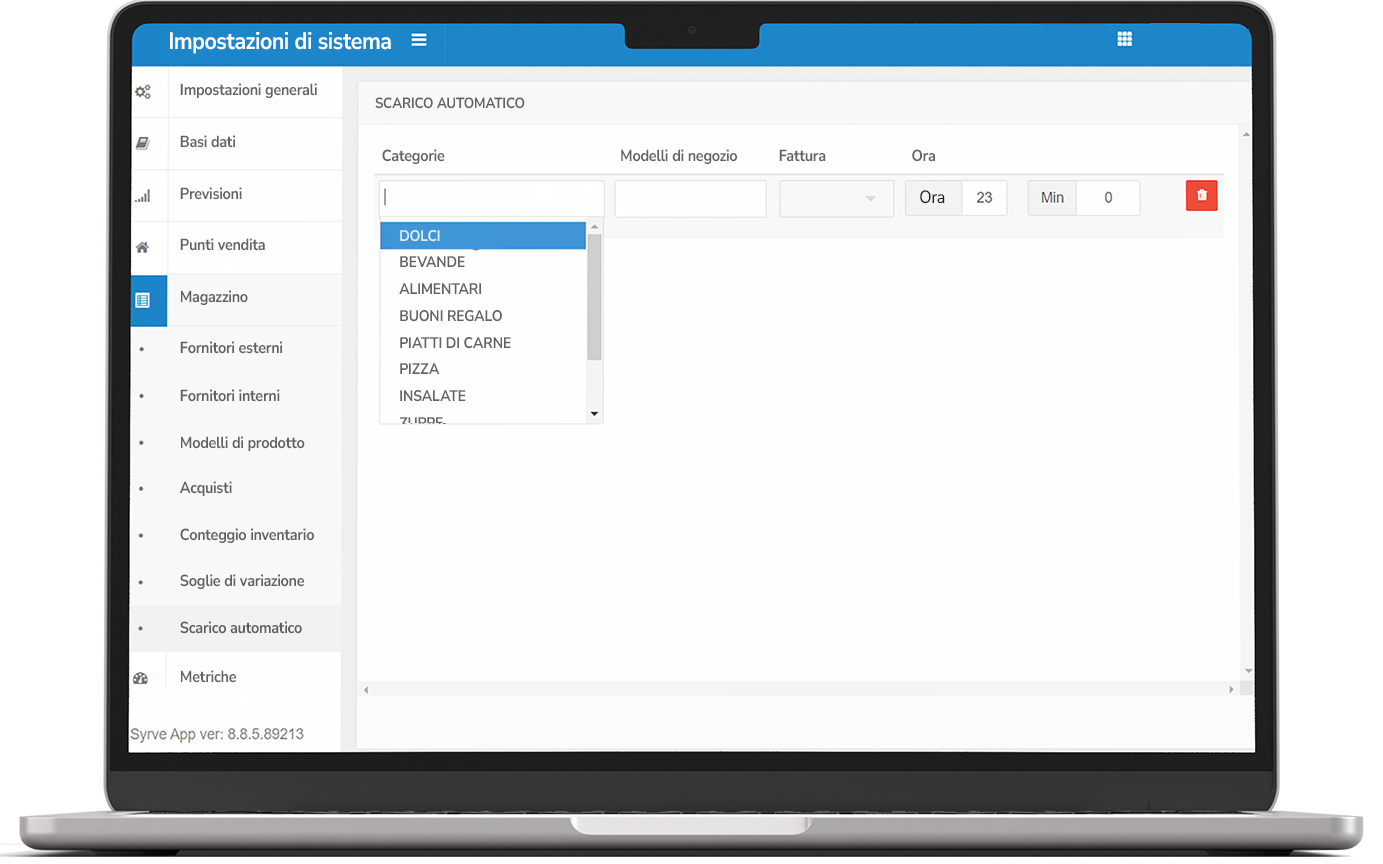Open Soglie di variazione page

(242, 581)
